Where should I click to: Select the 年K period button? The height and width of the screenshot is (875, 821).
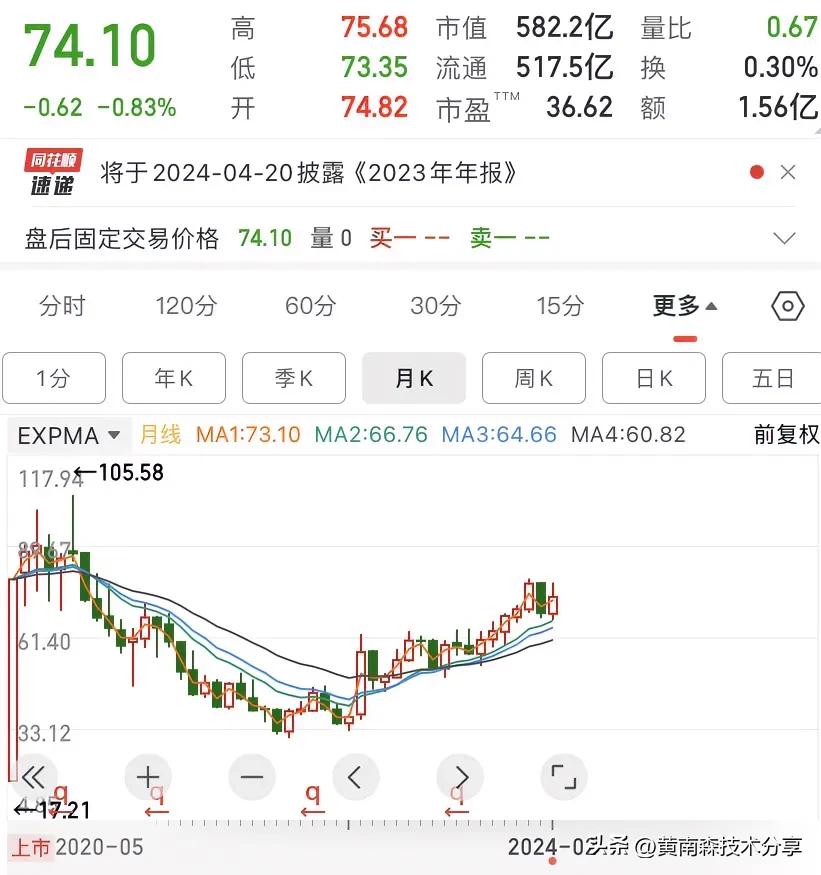click(174, 378)
